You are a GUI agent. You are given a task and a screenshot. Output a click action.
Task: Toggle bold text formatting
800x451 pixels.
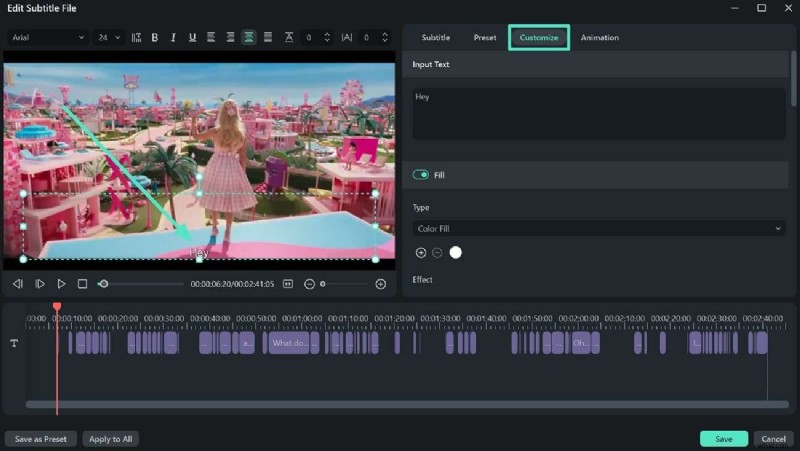pos(155,37)
